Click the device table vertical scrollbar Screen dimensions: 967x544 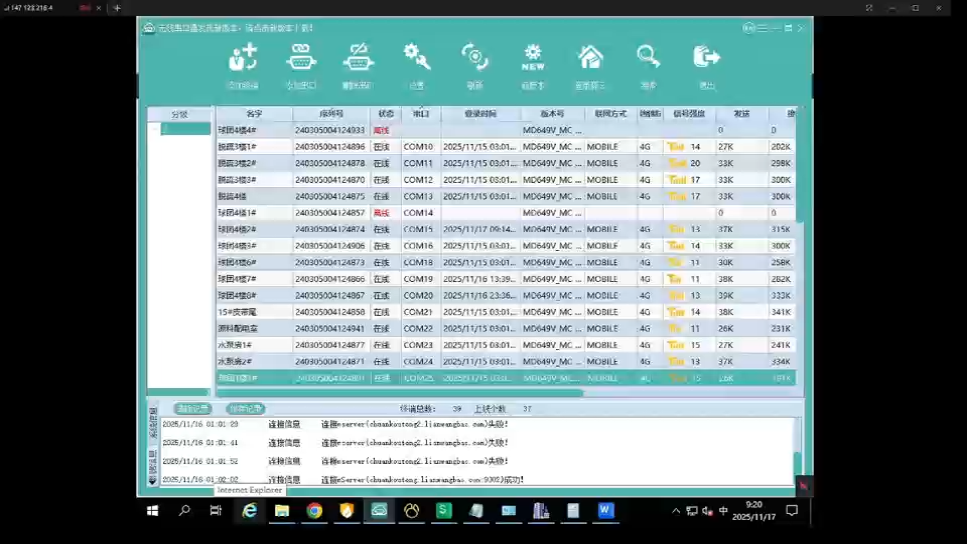tap(800, 167)
